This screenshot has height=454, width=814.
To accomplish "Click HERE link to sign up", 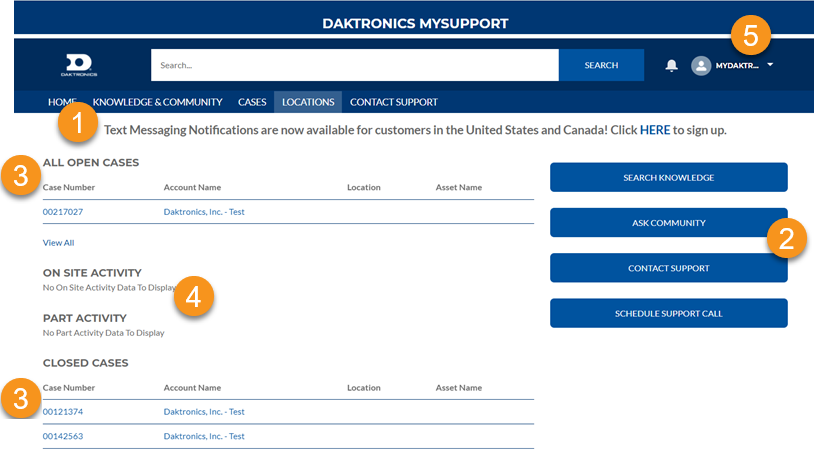I will coord(654,130).
